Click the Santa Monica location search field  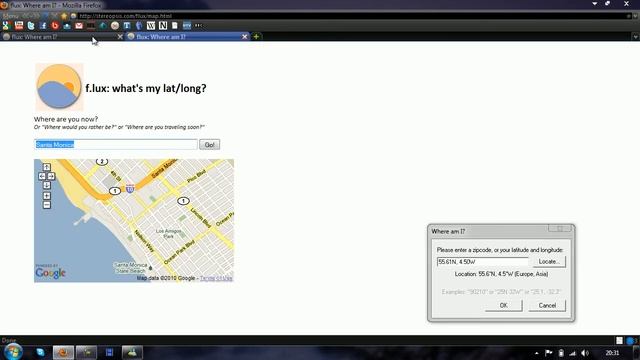[x=116, y=144]
